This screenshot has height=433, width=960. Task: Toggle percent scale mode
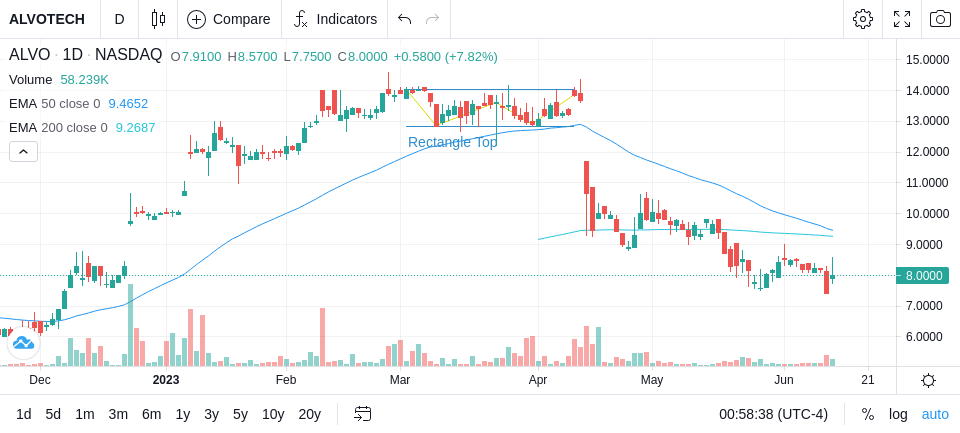(868, 415)
